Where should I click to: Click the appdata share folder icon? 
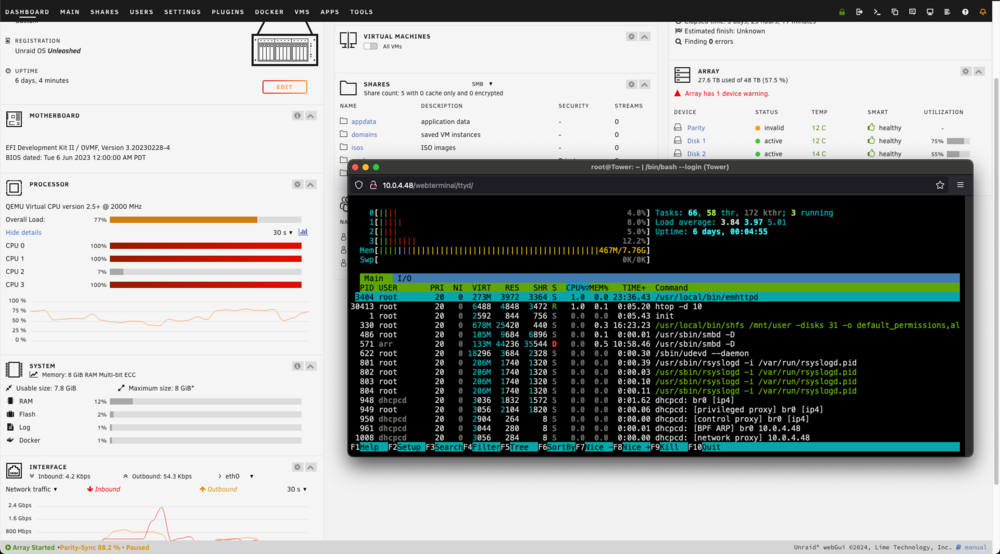[x=344, y=121]
